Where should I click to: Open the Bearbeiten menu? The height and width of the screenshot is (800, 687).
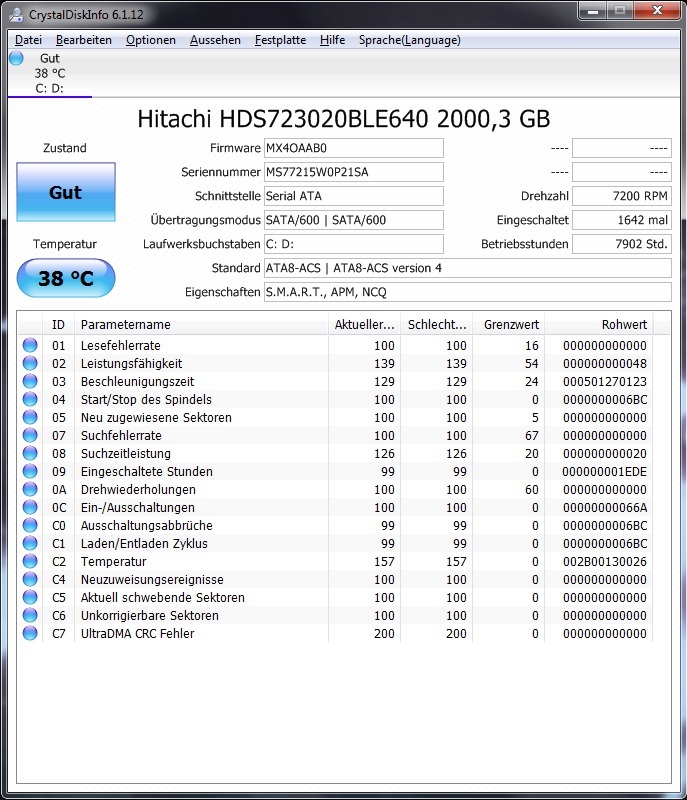tap(84, 40)
